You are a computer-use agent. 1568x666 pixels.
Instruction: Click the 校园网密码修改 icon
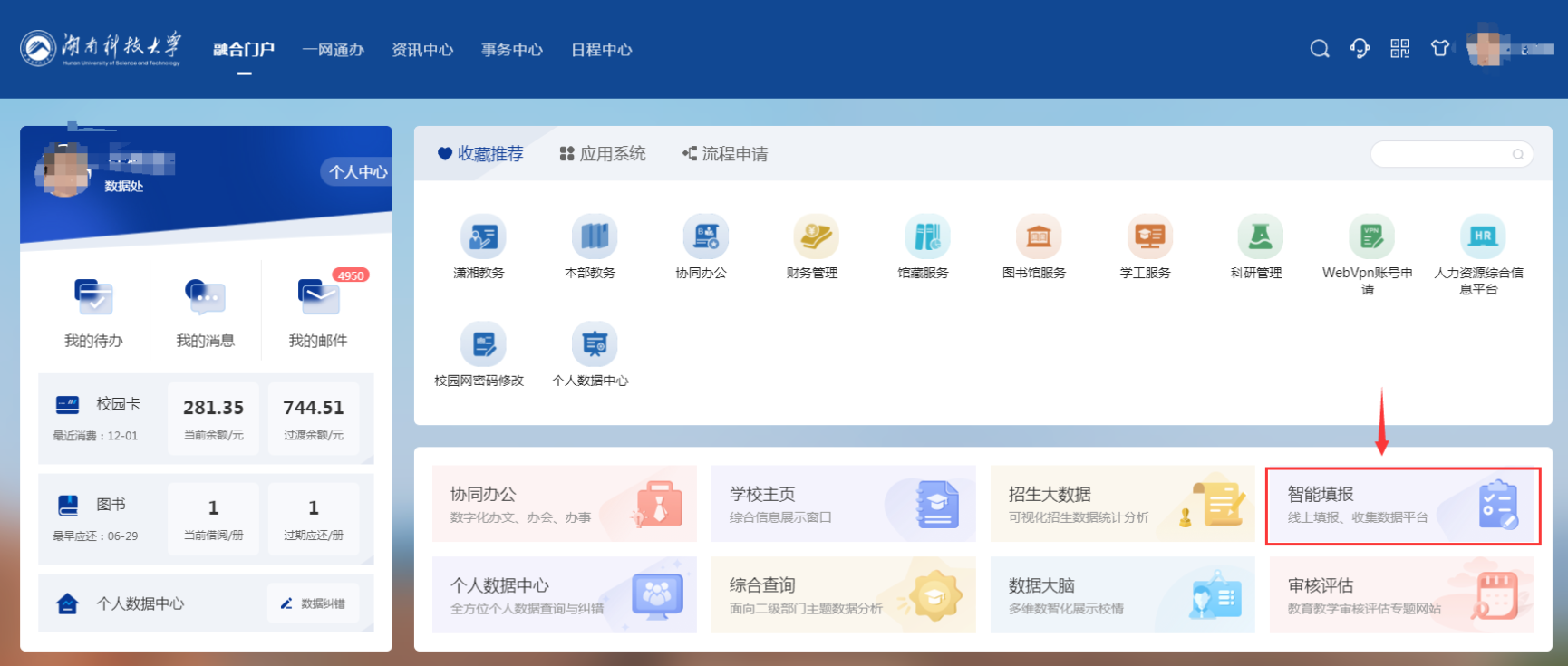click(482, 345)
